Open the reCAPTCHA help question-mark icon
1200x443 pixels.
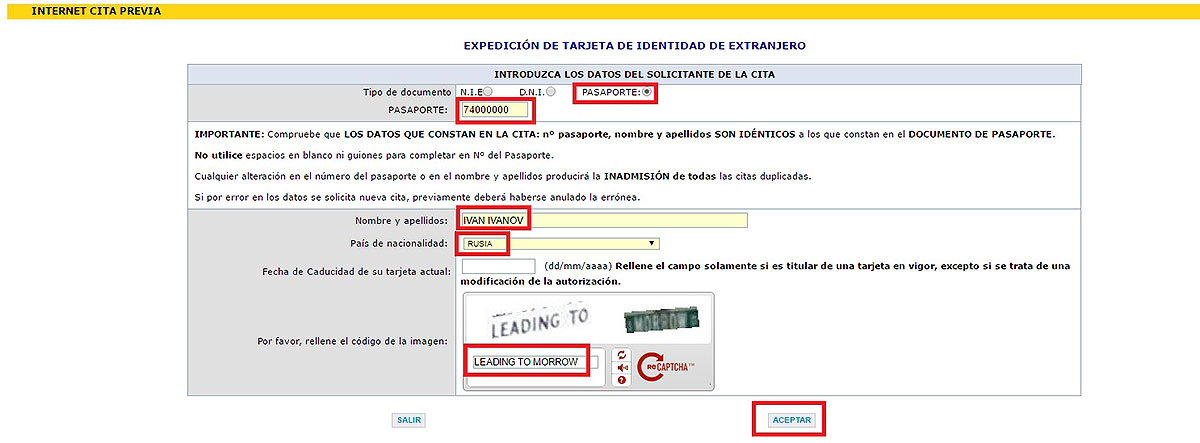tap(622, 379)
